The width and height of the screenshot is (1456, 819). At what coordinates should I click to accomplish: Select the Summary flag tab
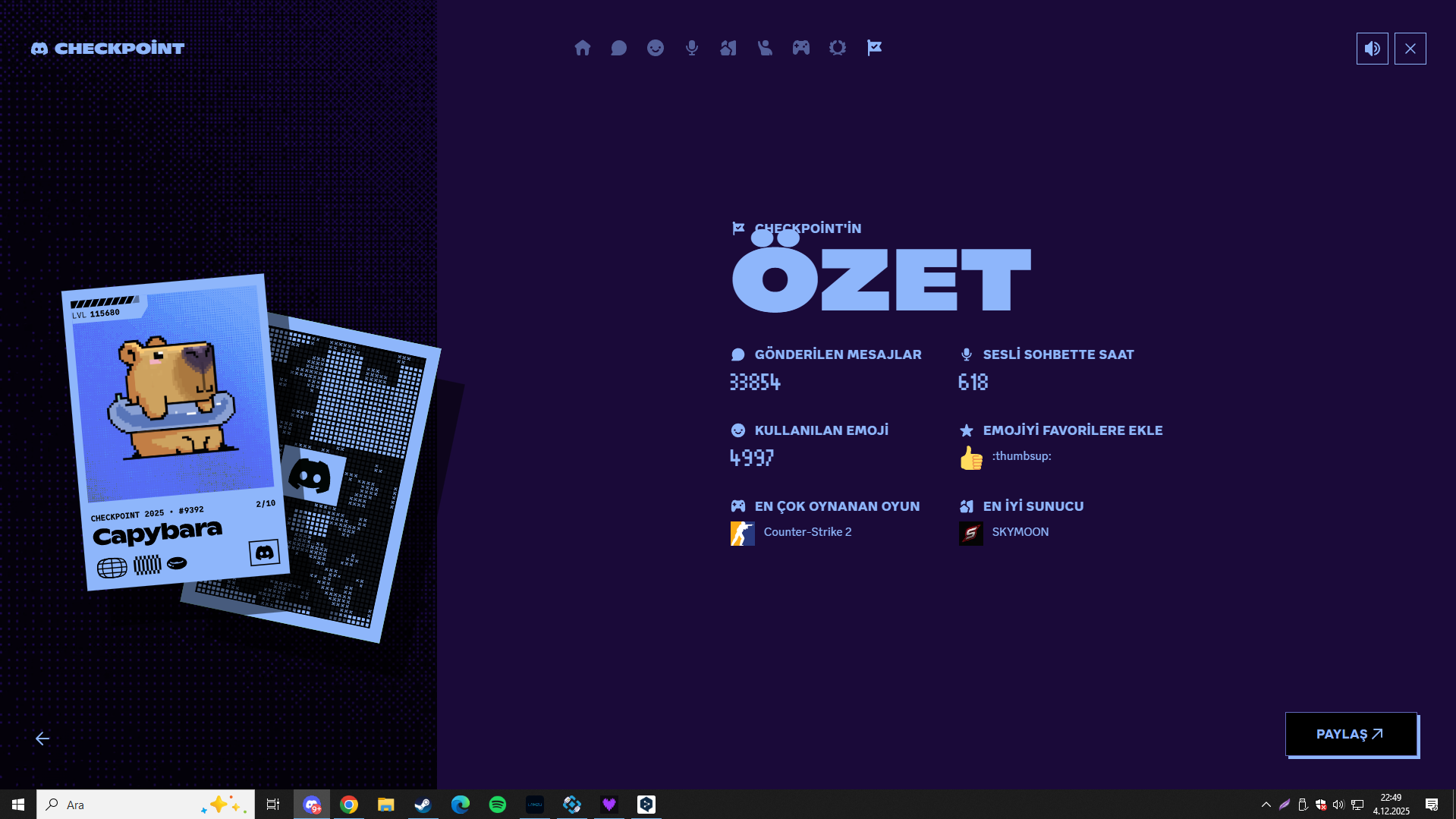point(873,48)
